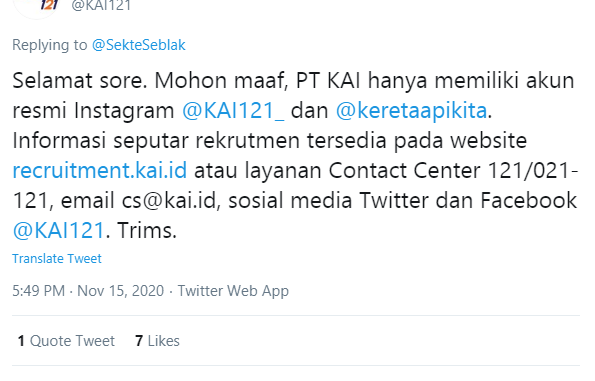Open the Twitter Web App source link
The width and height of the screenshot is (595, 381).
click(x=233, y=291)
